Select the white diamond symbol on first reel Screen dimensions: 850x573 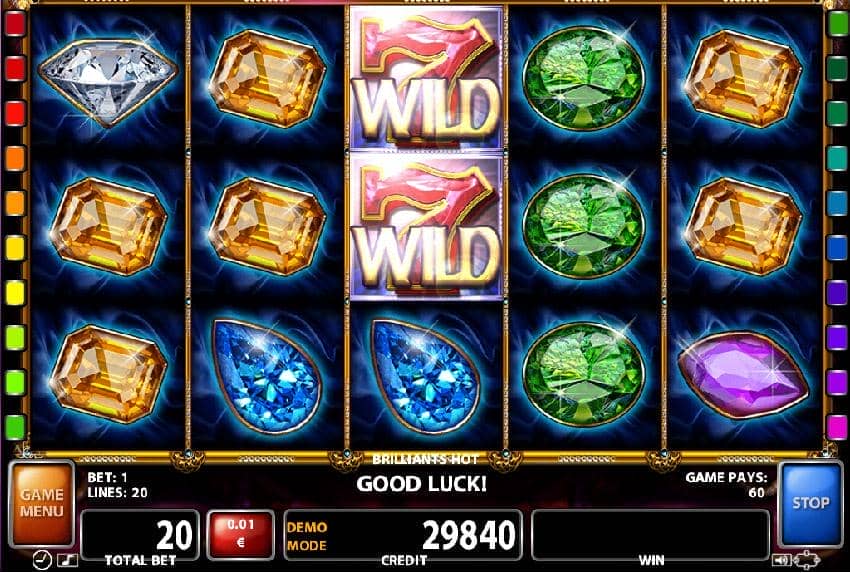pos(108,82)
